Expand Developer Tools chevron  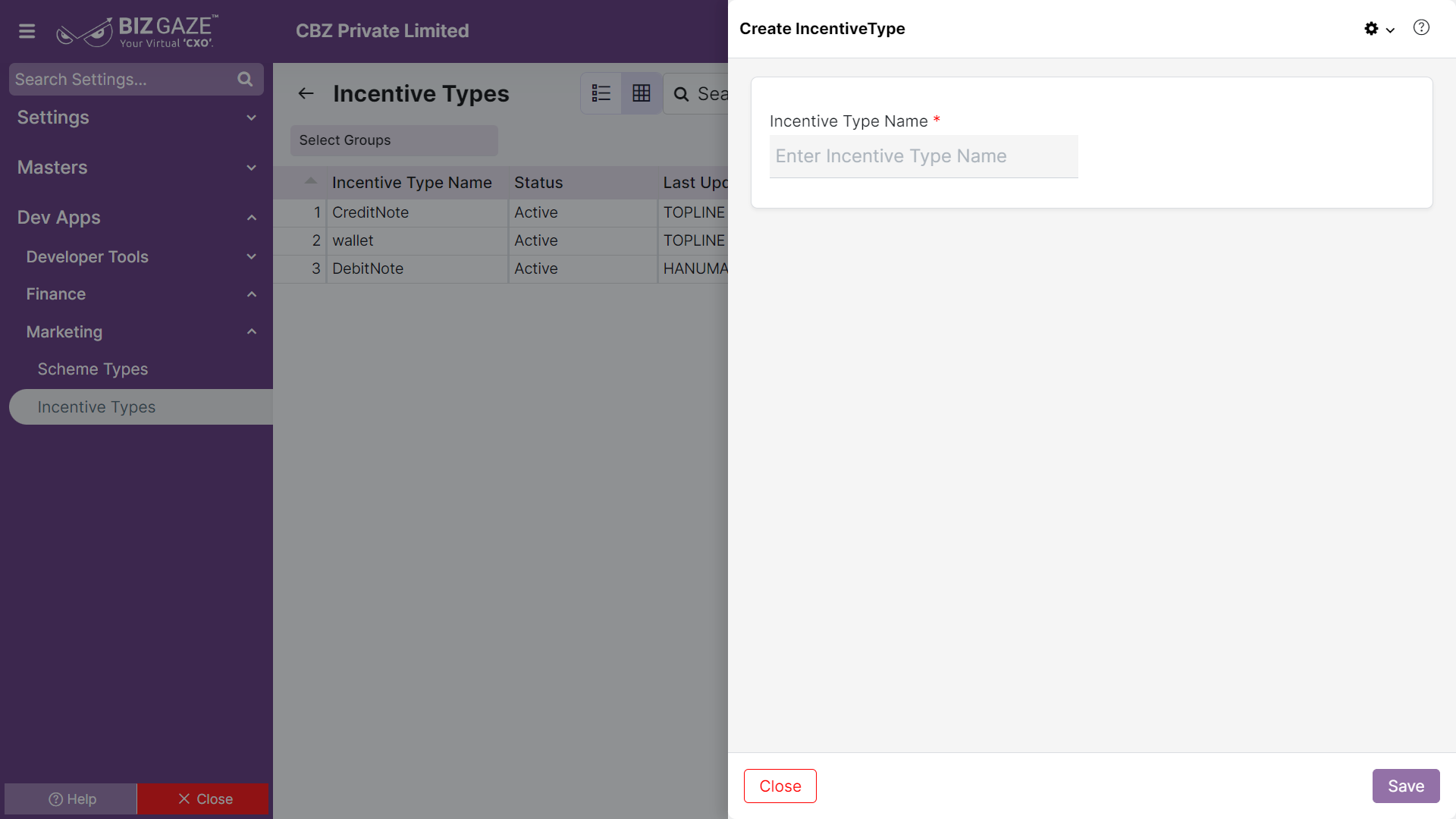click(252, 256)
